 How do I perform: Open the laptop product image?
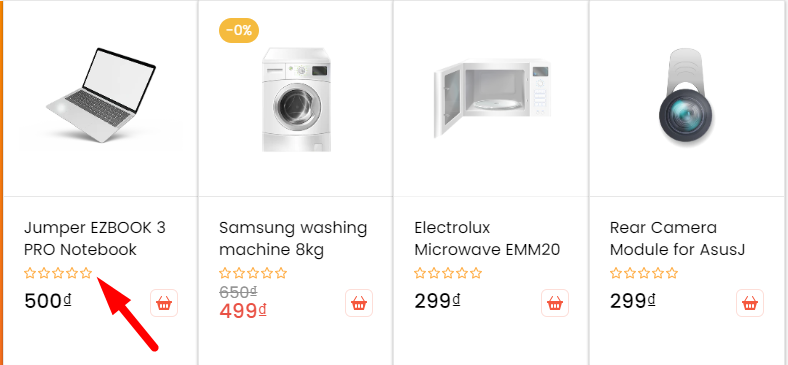101,96
